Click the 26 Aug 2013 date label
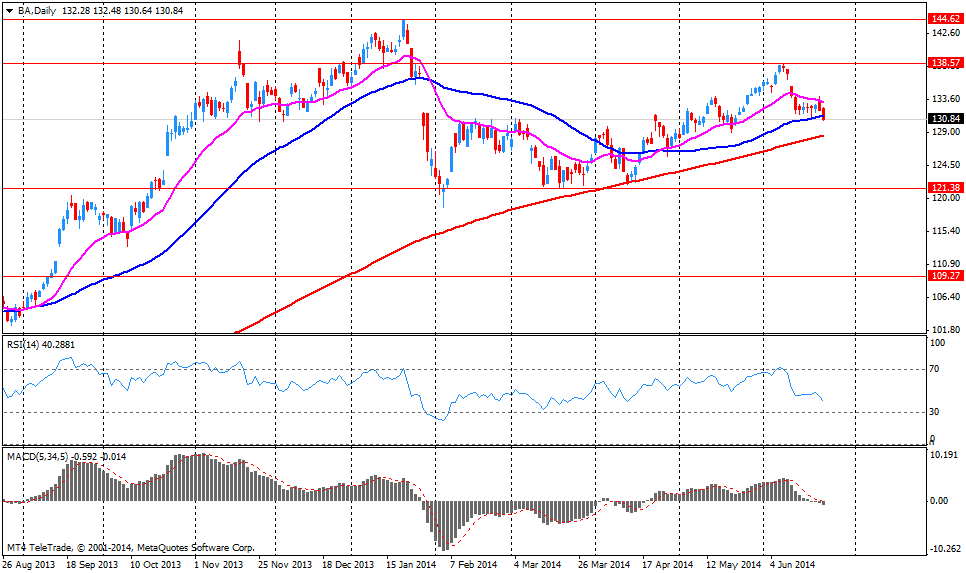Image resolution: width=966 pixels, height=573 pixels. pos(26,565)
